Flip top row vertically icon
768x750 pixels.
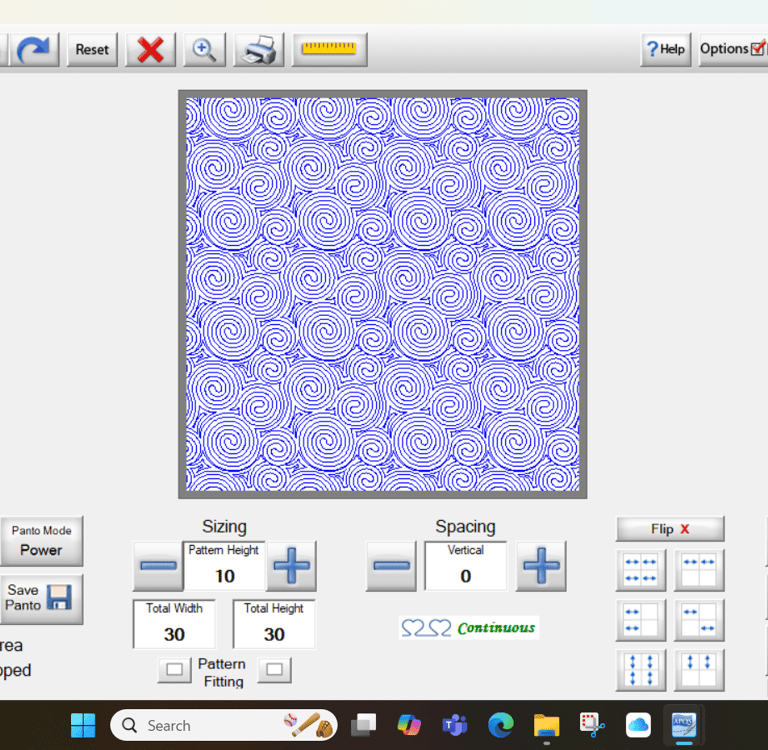699,670
